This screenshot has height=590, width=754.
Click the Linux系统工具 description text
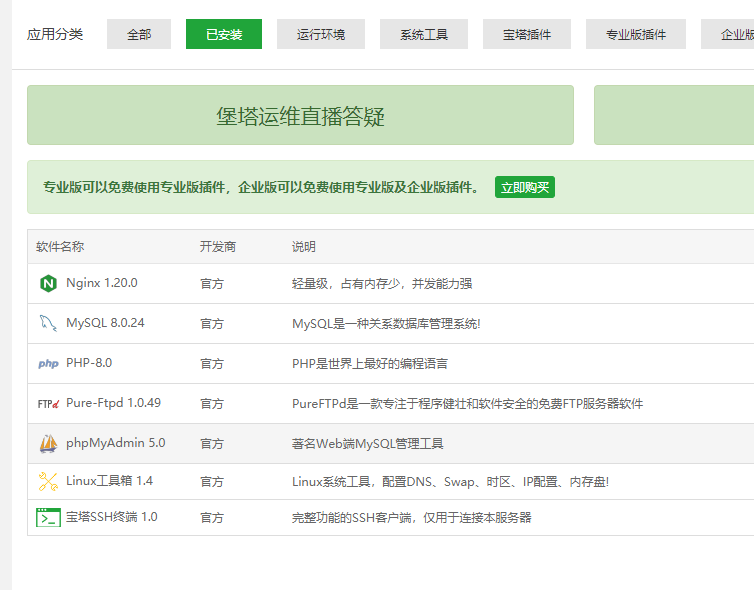(x=451, y=481)
